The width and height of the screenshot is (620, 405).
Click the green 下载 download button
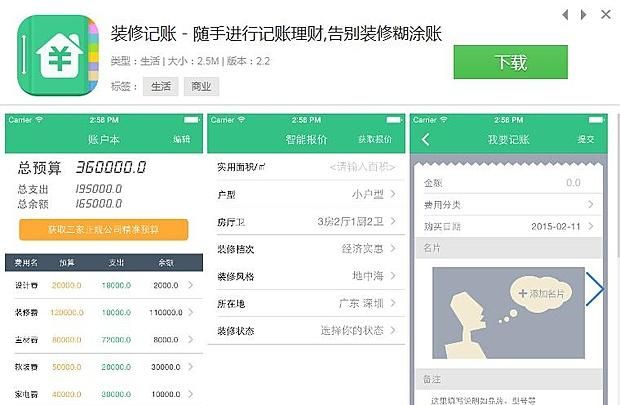point(510,62)
